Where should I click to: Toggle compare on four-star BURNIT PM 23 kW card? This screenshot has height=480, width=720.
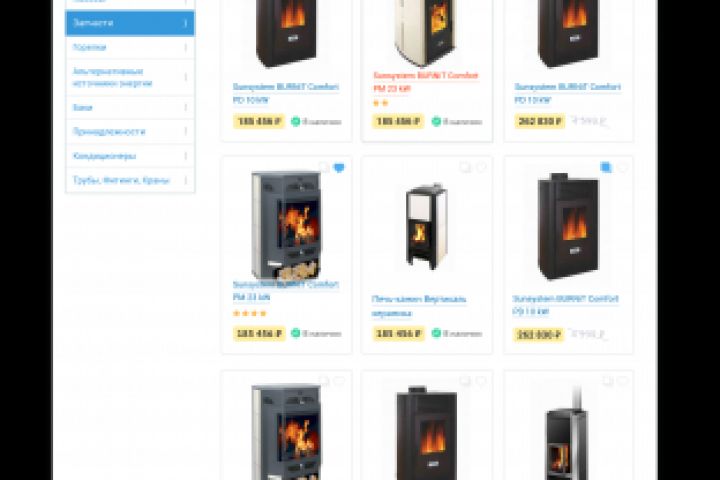pyautogui.click(x=323, y=168)
